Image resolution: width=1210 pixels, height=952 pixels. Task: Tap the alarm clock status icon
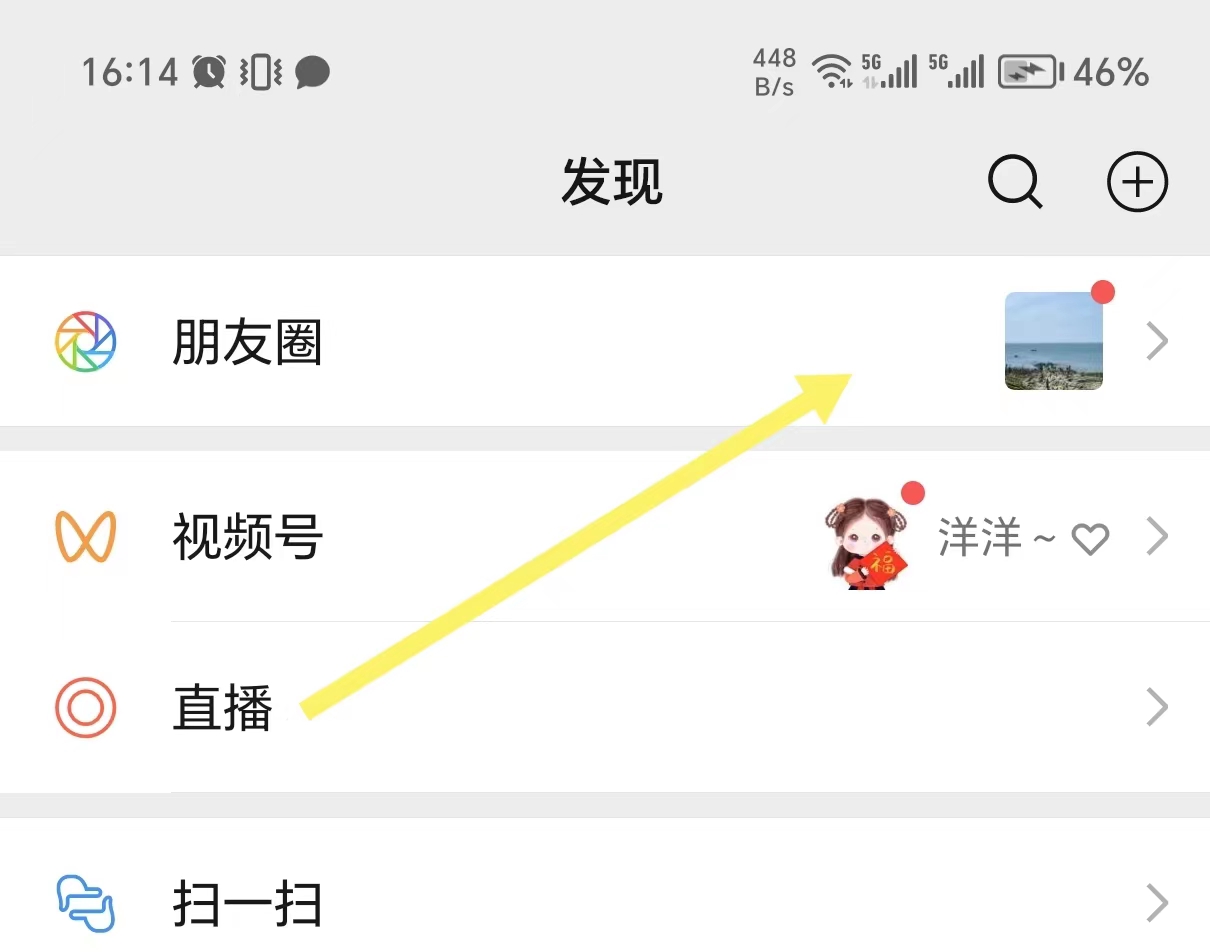click(x=209, y=72)
